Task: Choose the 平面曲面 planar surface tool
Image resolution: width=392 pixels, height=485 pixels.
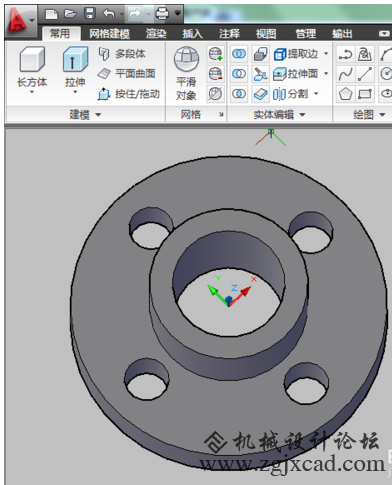Action: [x=127, y=74]
